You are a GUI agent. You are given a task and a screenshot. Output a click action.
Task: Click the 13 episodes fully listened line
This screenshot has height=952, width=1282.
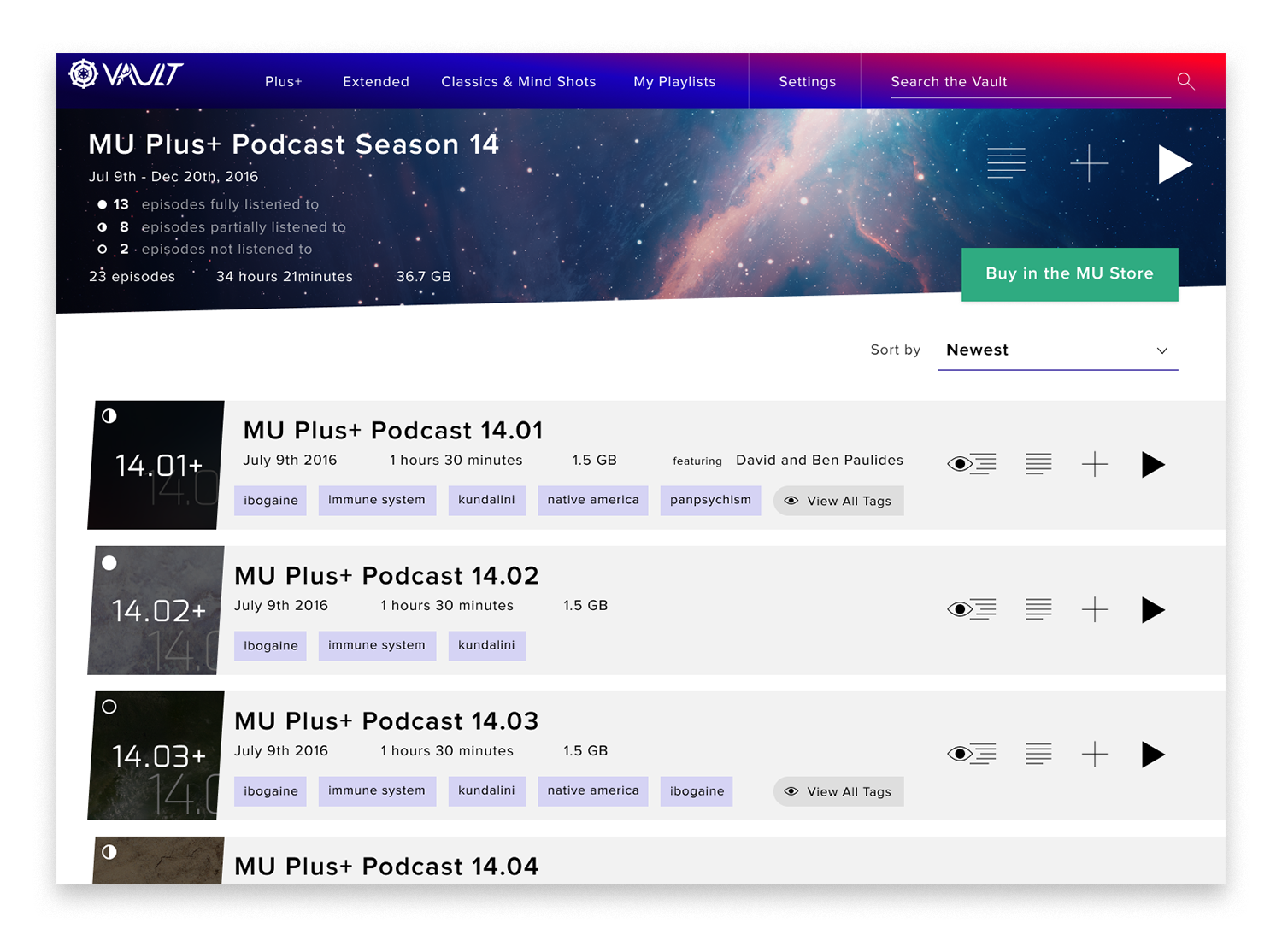(208, 204)
